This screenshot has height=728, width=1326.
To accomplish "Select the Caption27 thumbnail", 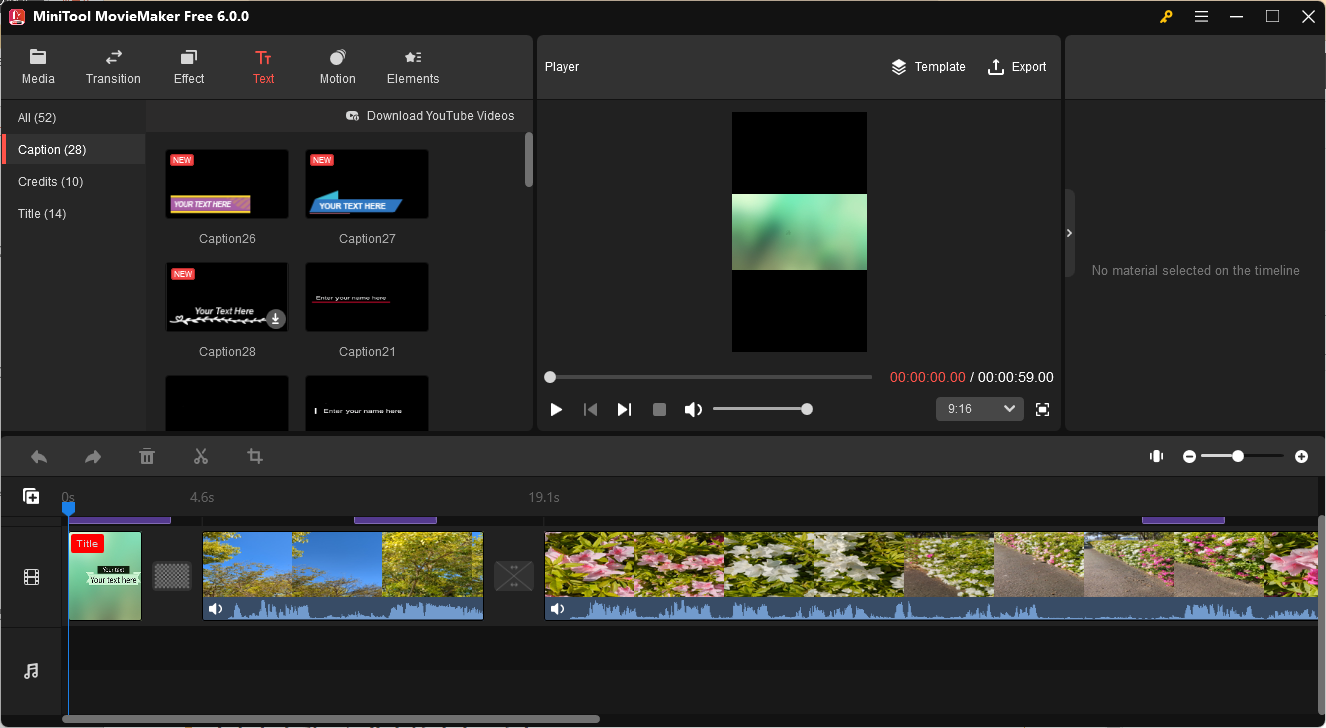I will pyautogui.click(x=367, y=185).
